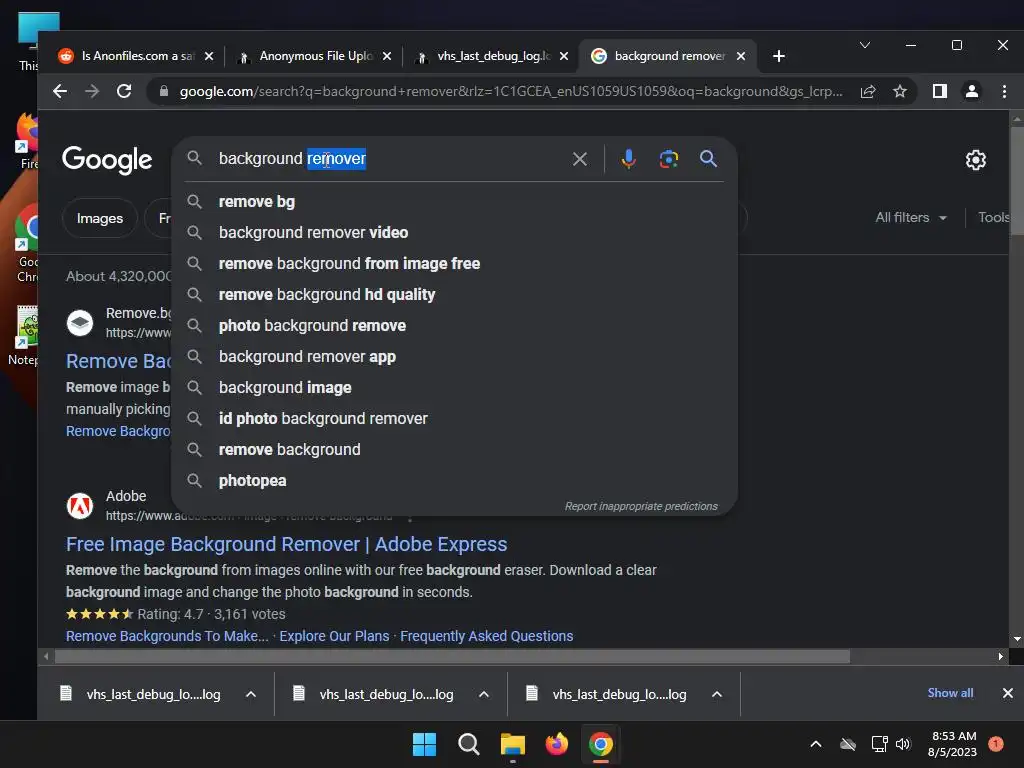This screenshot has width=1024, height=768.
Task: Open the tab search chevron
Action: (x=865, y=45)
